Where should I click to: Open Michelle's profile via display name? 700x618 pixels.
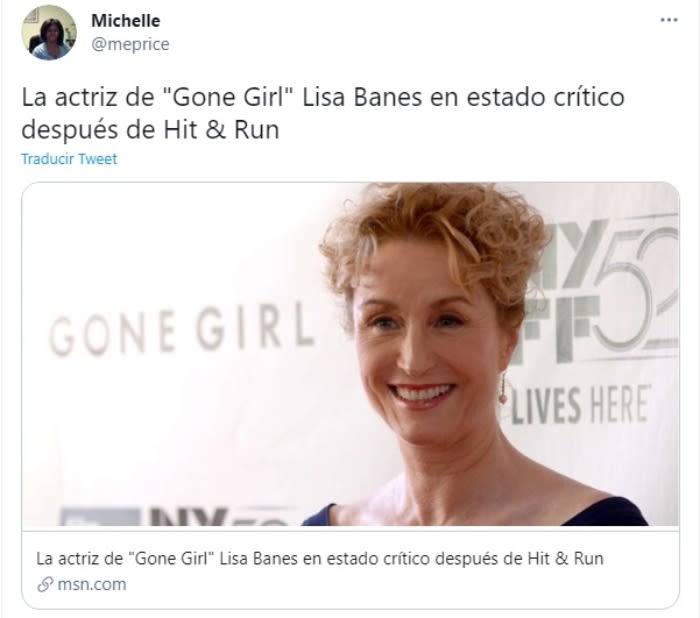(x=125, y=21)
